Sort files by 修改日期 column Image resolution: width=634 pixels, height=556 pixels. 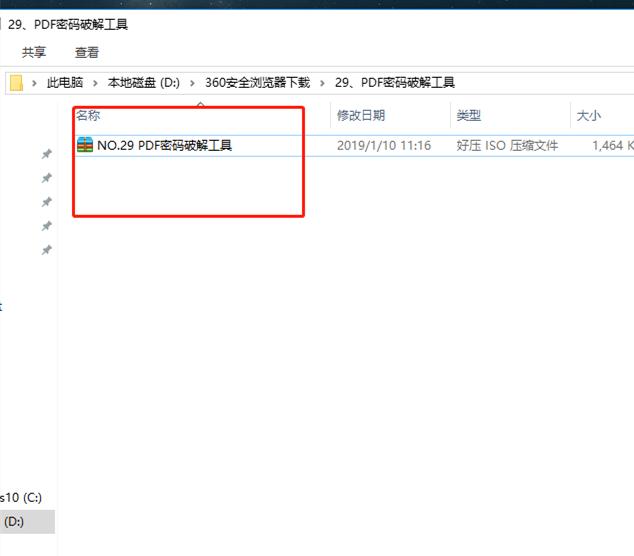(x=361, y=116)
